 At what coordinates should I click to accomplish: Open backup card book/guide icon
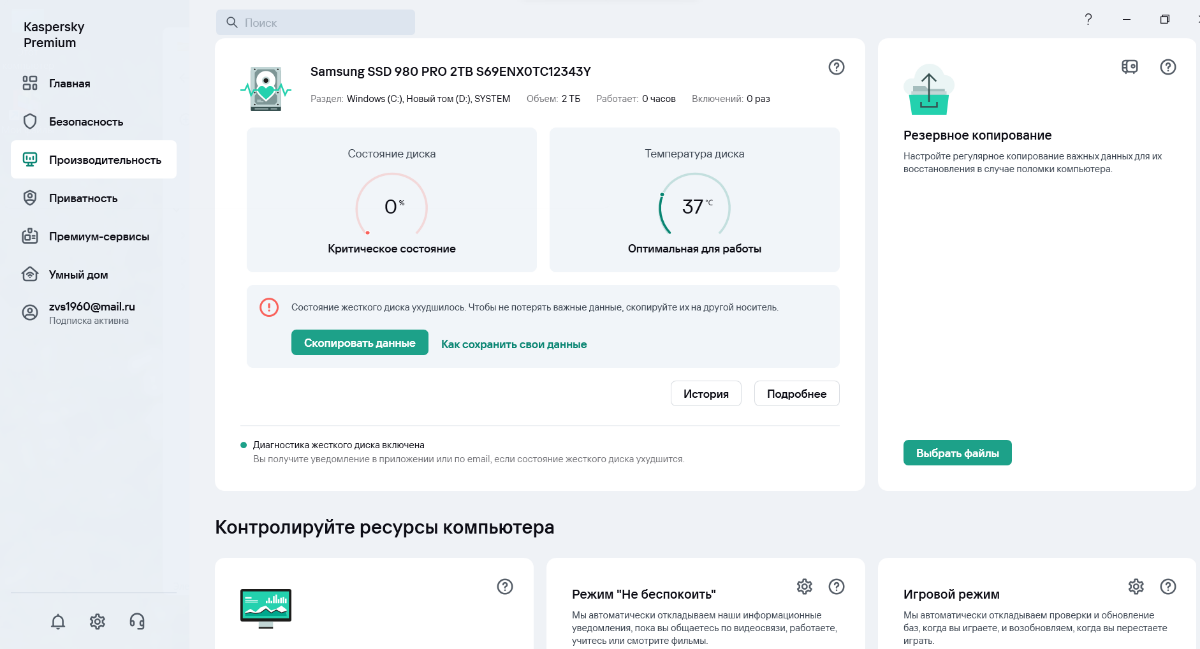point(1129,67)
